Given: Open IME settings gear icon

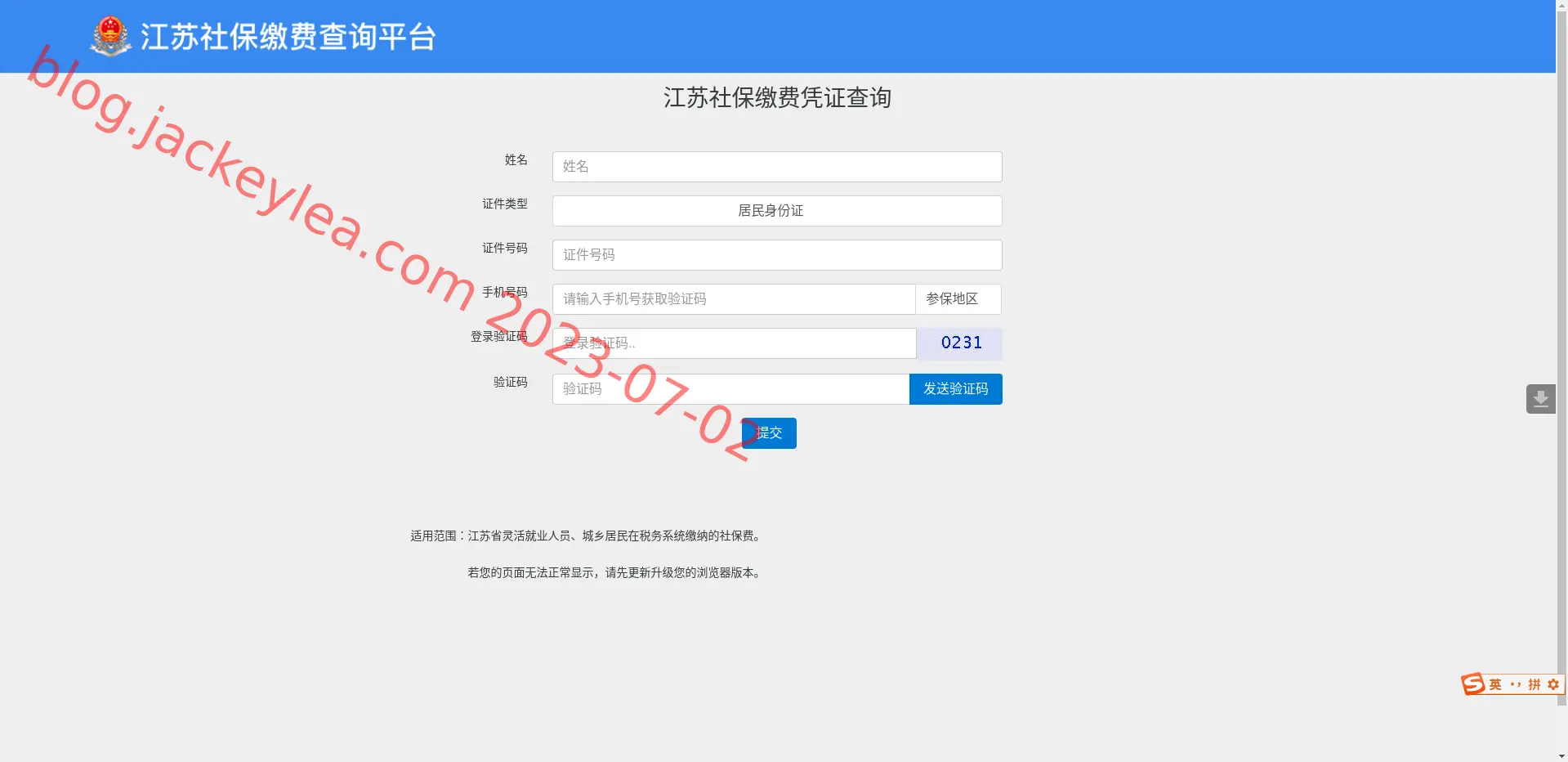Looking at the screenshot, I should click(x=1553, y=685).
